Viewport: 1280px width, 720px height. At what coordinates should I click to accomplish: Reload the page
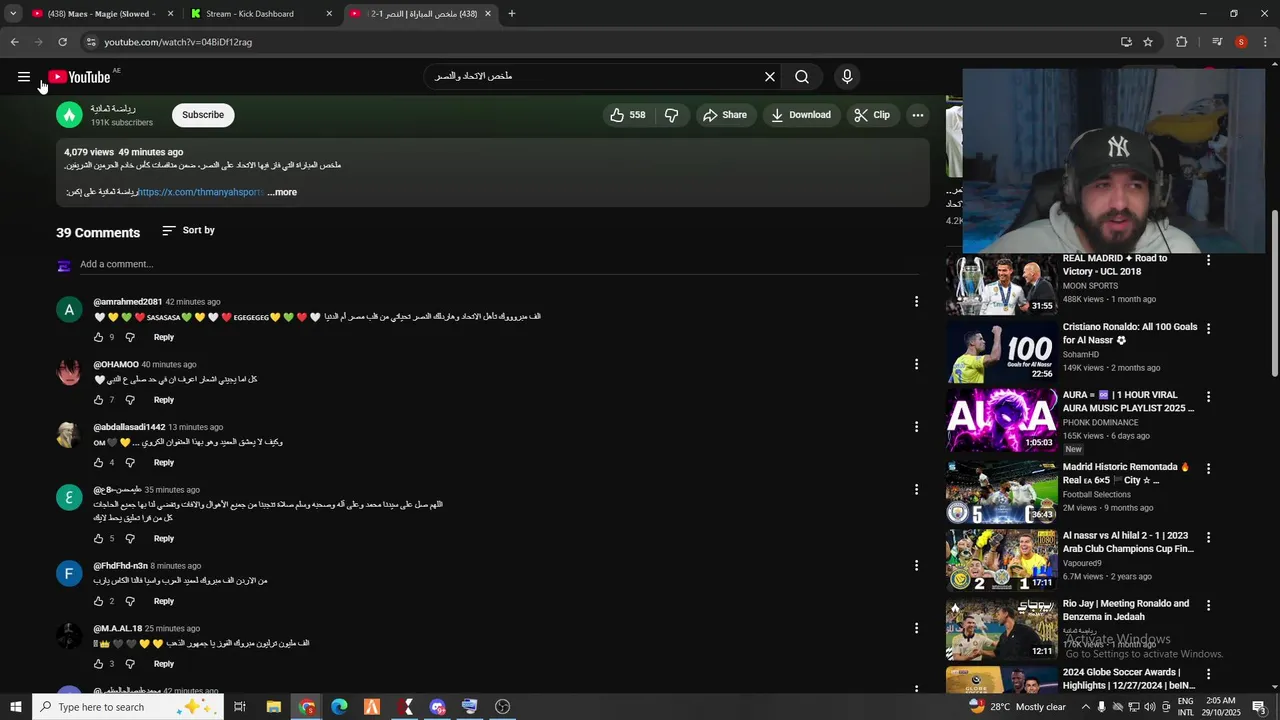click(x=62, y=42)
